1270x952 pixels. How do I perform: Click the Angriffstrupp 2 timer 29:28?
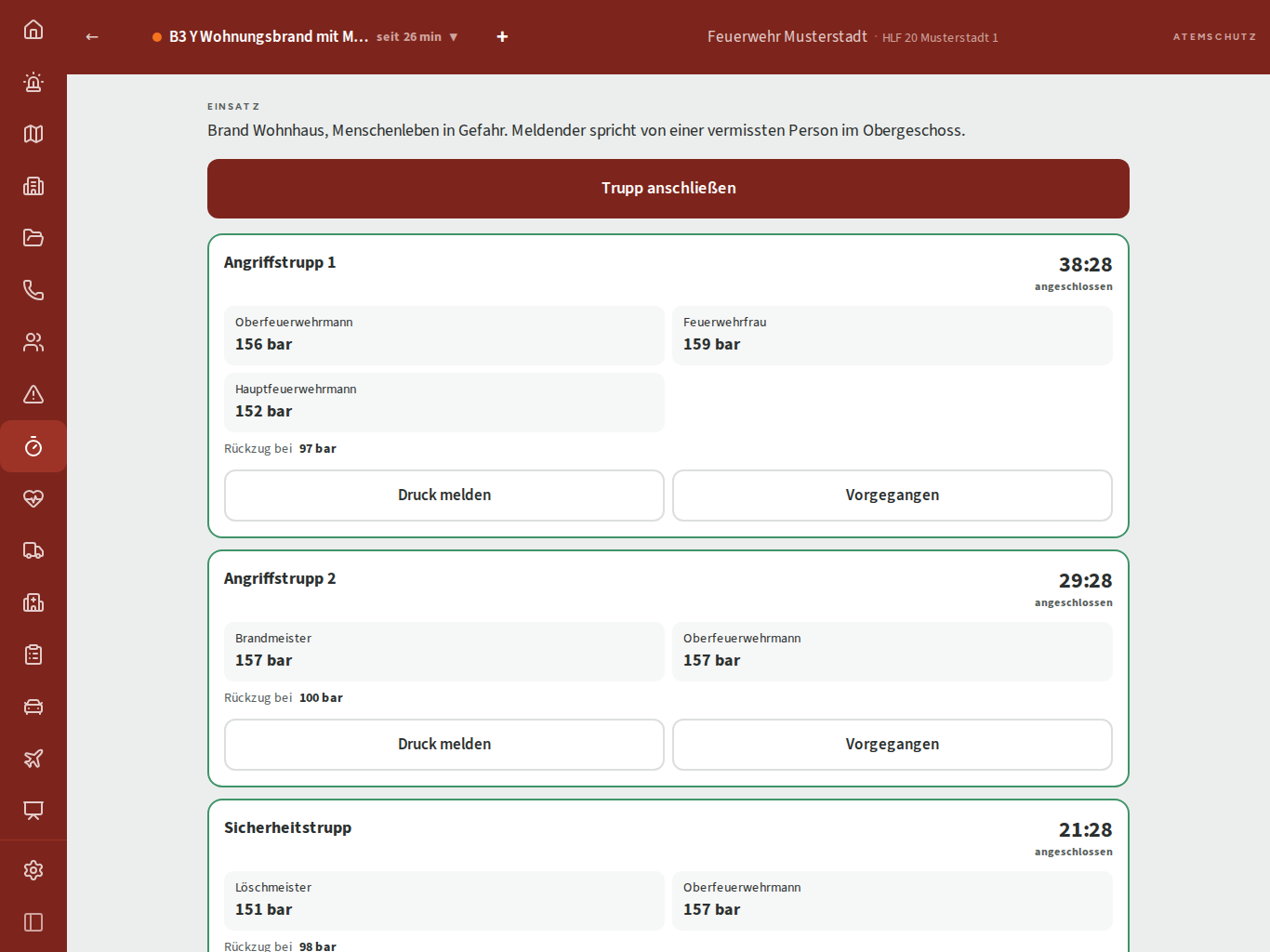click(x=1085, y=581)
